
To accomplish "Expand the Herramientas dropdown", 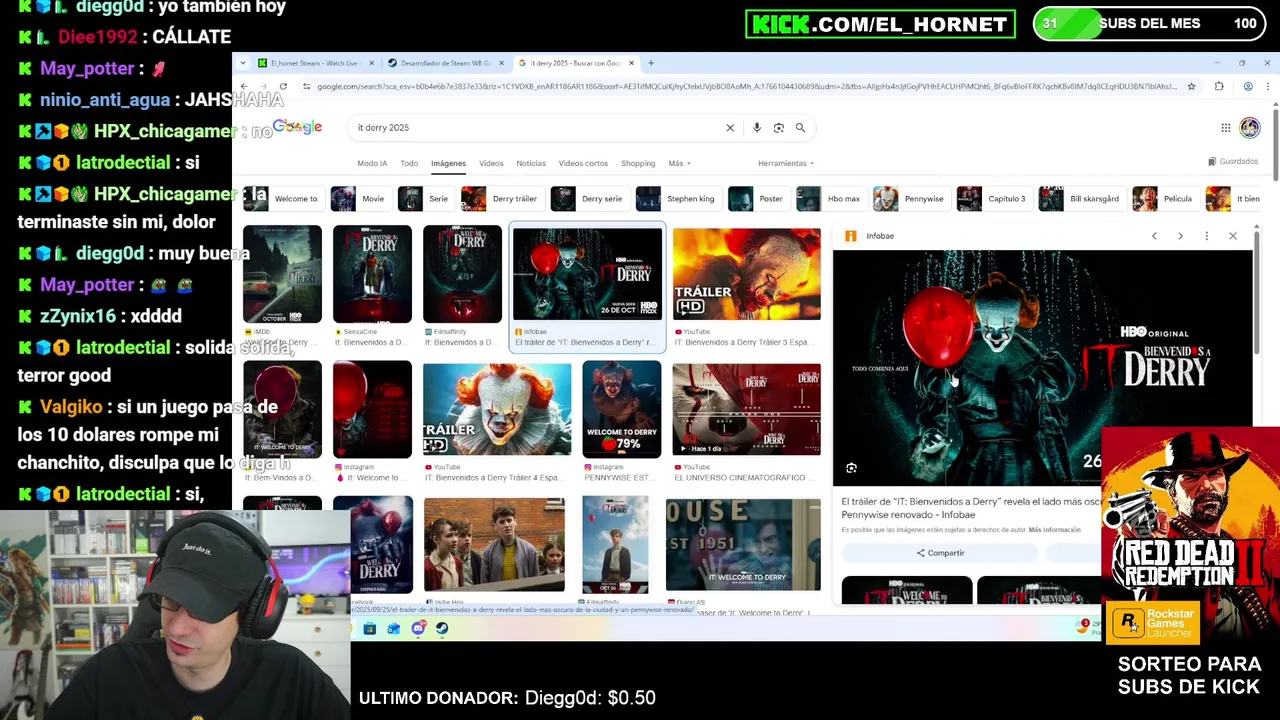I will click(x=786, y=163).
